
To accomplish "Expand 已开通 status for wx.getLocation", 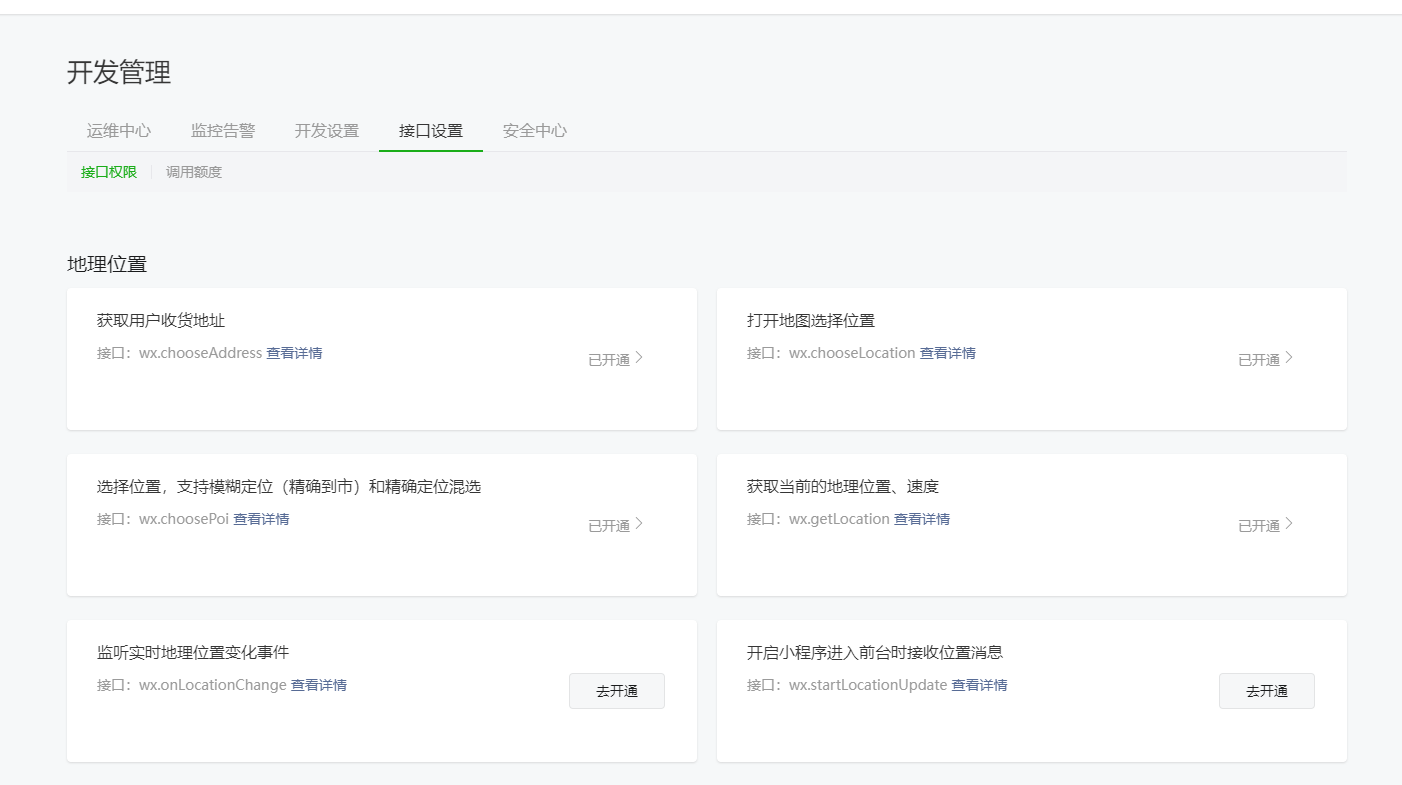I will click(1266, 525).
